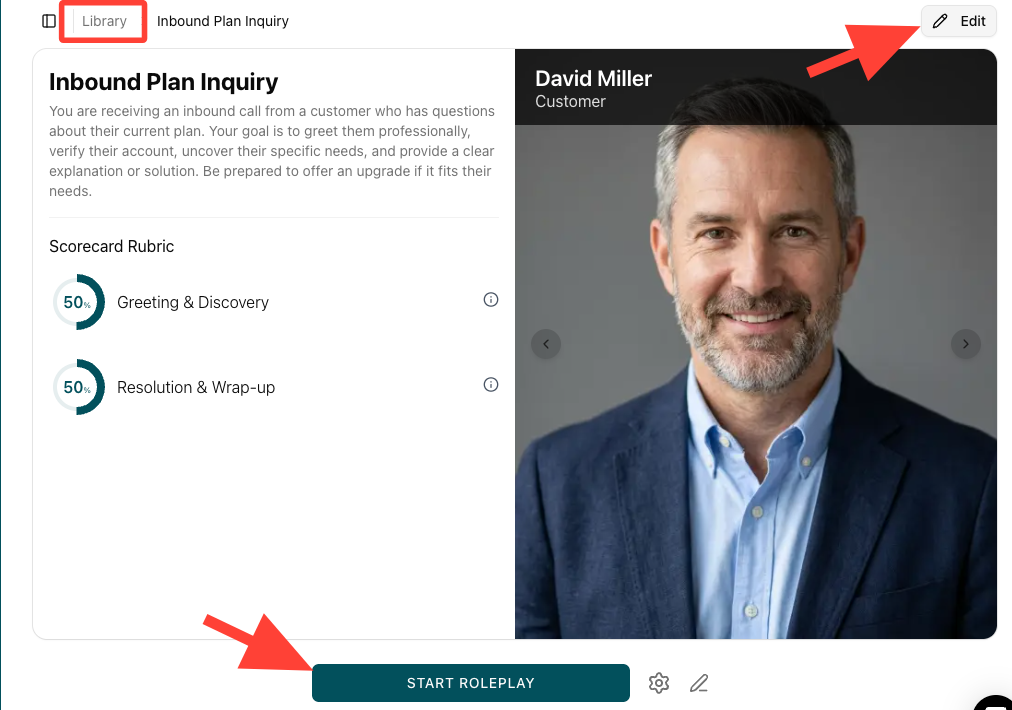Show previous customer persona
The height and width of the screenshot is (710, 1012).
click(546, 344)
